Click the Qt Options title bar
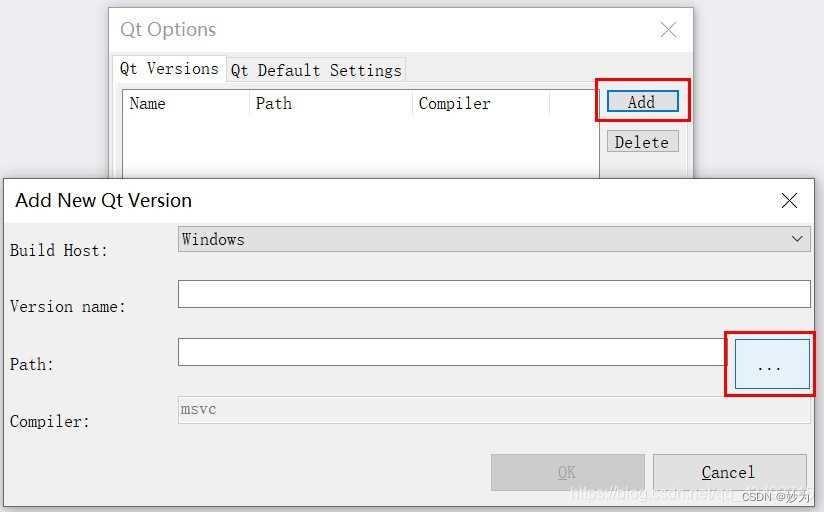 coord(400,30)
